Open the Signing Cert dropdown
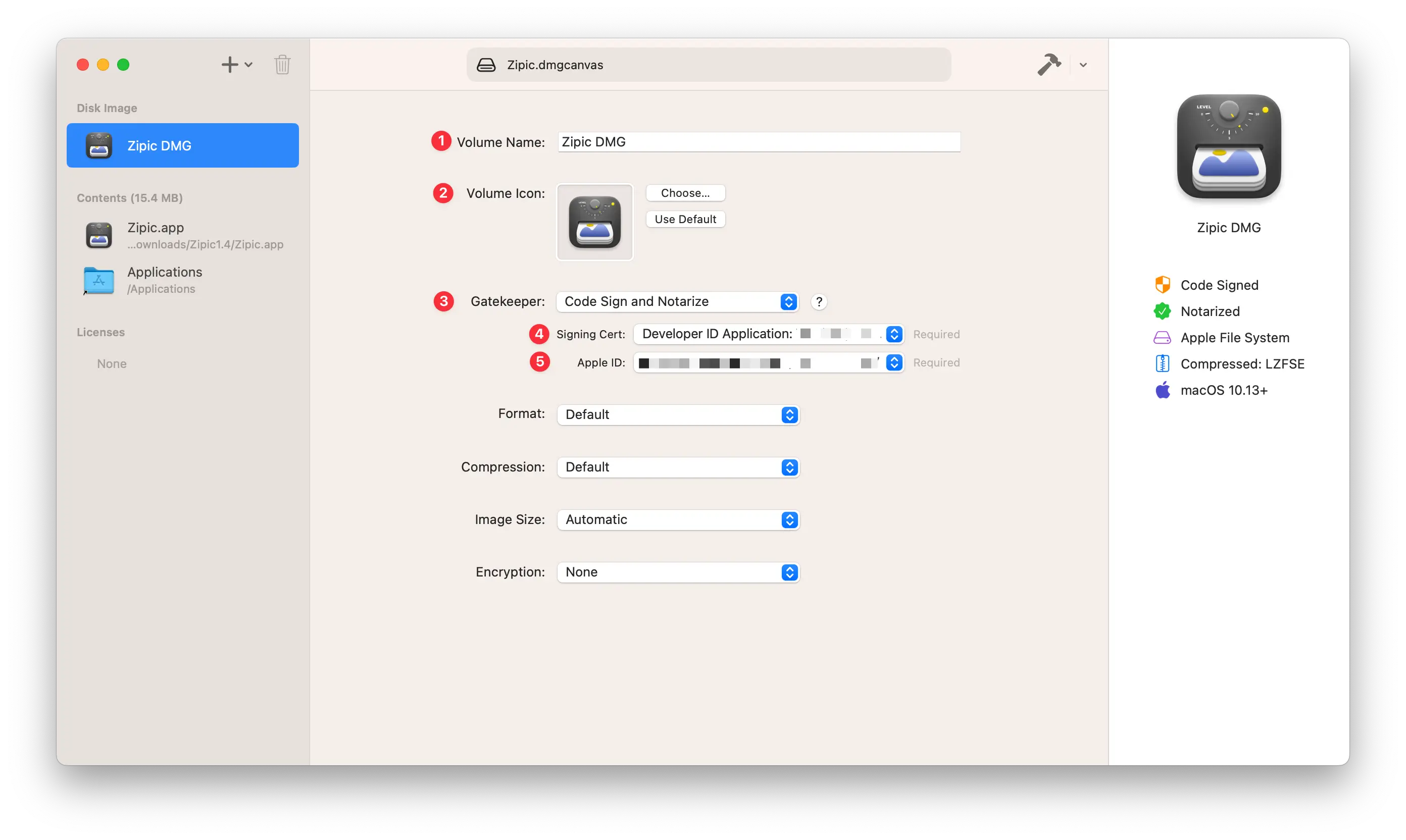Image resolution: width=1406 pixels, height=840 pixels. [769, 334]
